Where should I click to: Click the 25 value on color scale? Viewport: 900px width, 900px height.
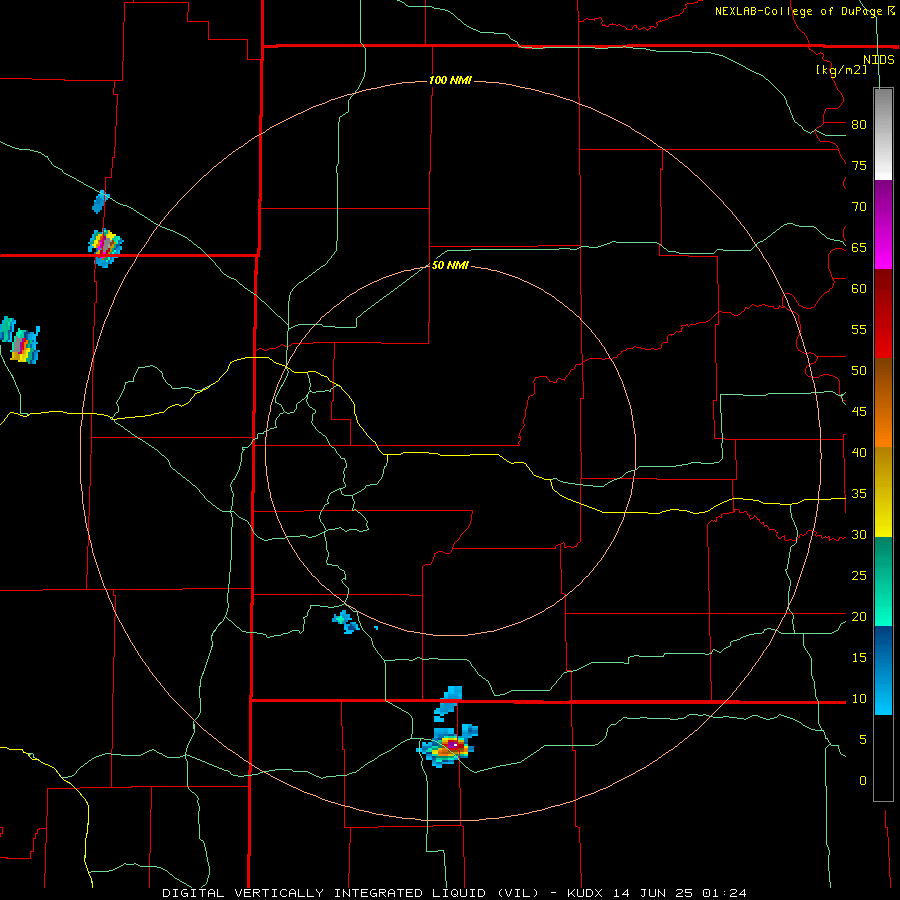[x=859, y=576]
